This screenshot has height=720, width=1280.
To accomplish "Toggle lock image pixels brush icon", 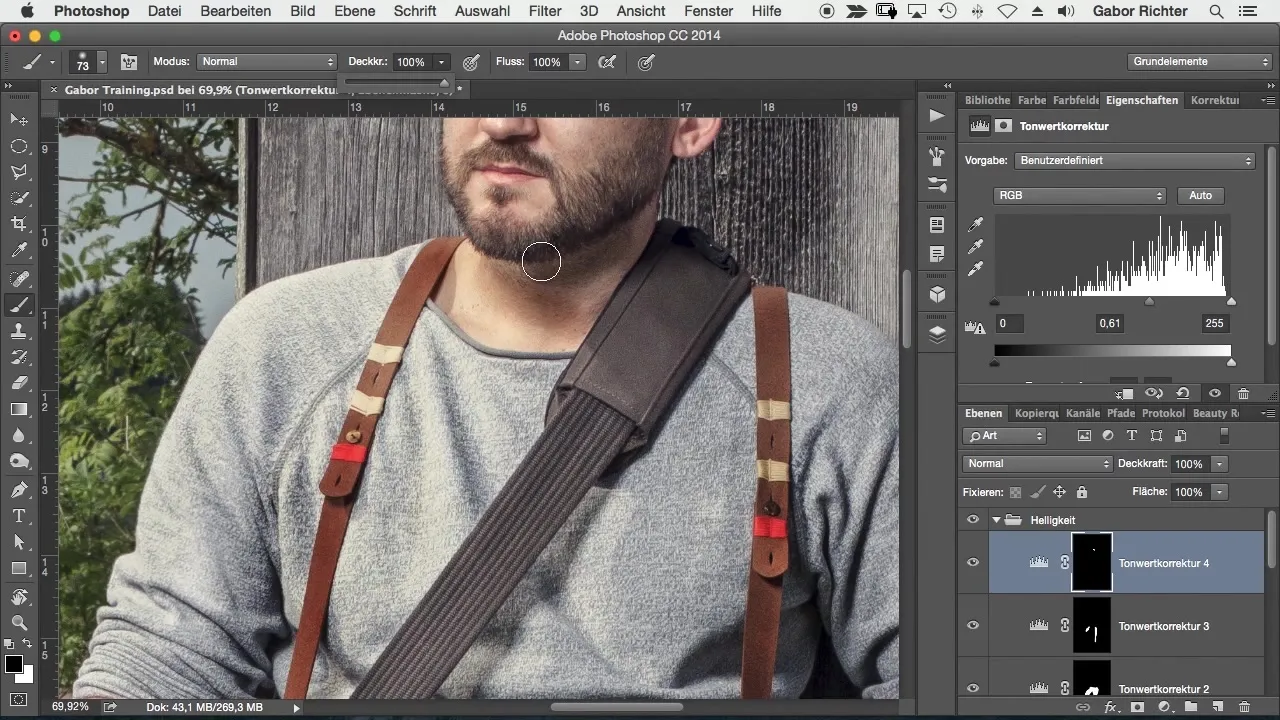I will [1038, 492].
